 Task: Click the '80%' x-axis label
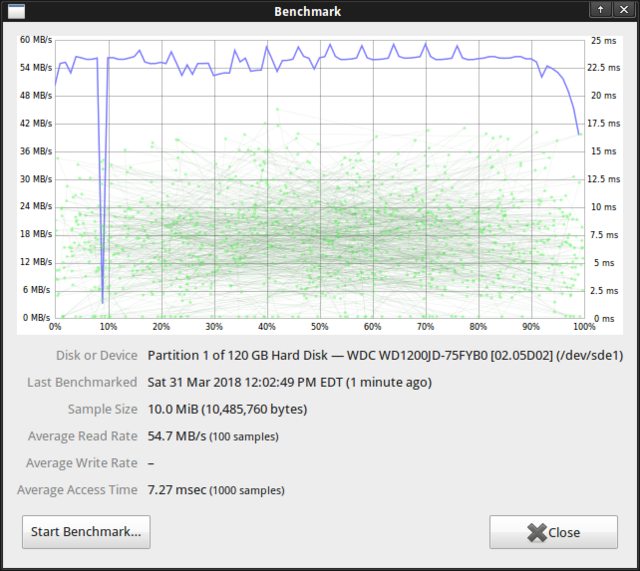click(478, 327)
